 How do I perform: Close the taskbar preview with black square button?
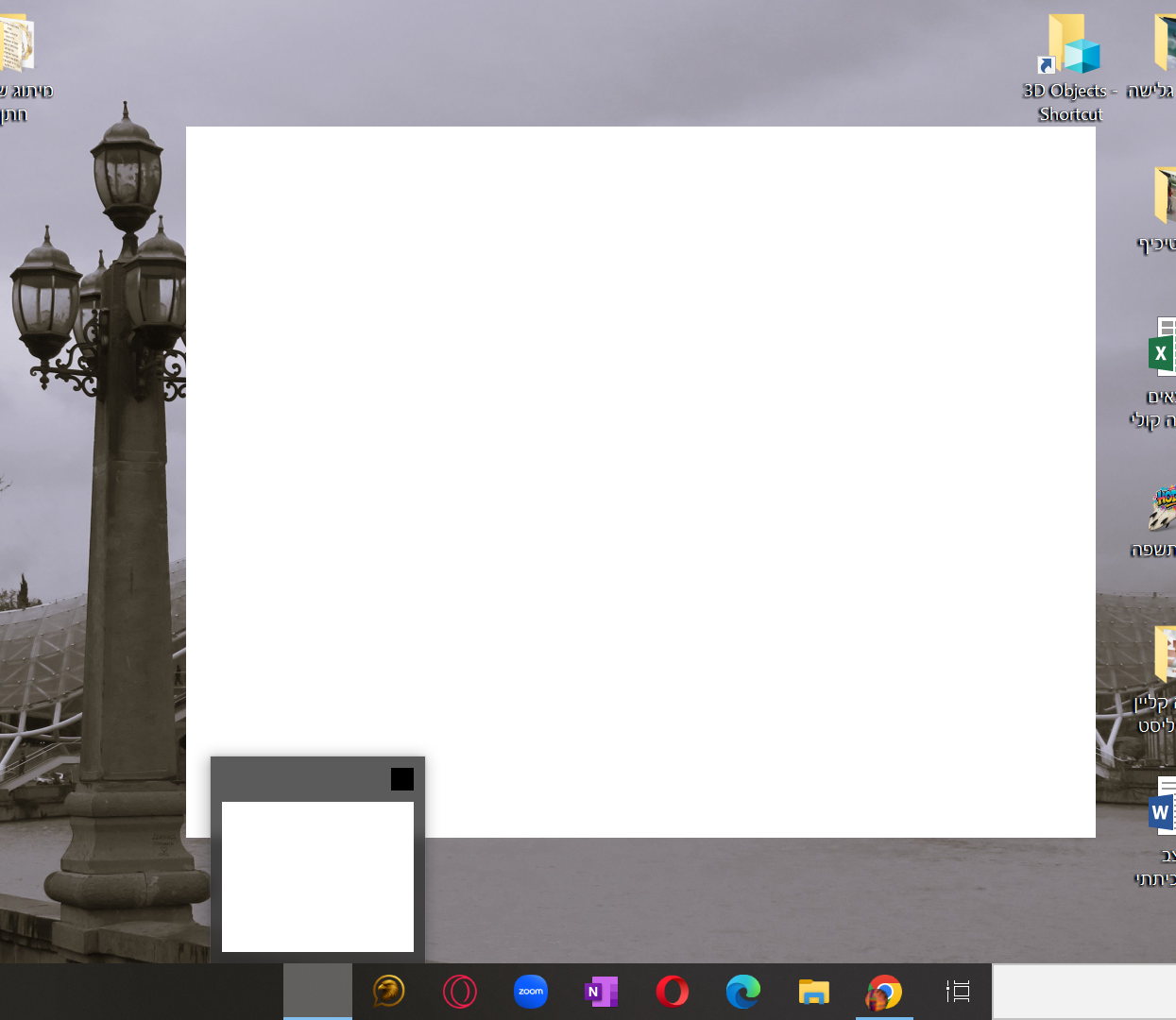click(x=402, y=779)
